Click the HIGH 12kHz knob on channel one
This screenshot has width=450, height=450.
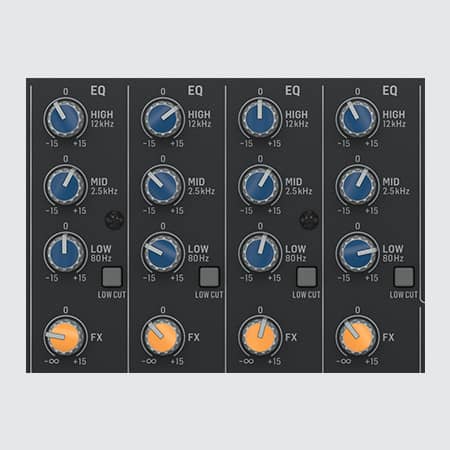coord(65,118)
